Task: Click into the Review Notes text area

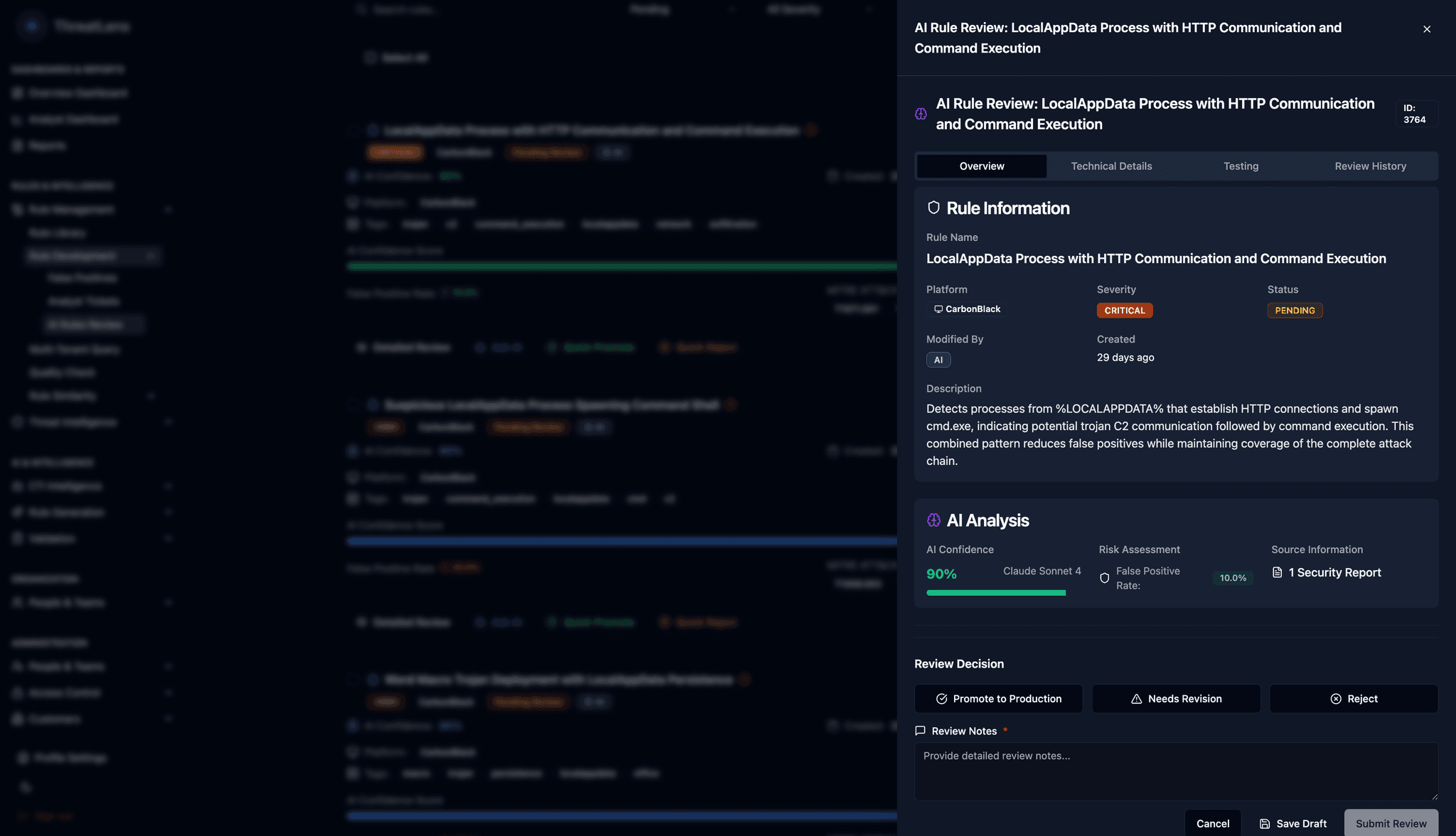Action: click(1176, 771)
